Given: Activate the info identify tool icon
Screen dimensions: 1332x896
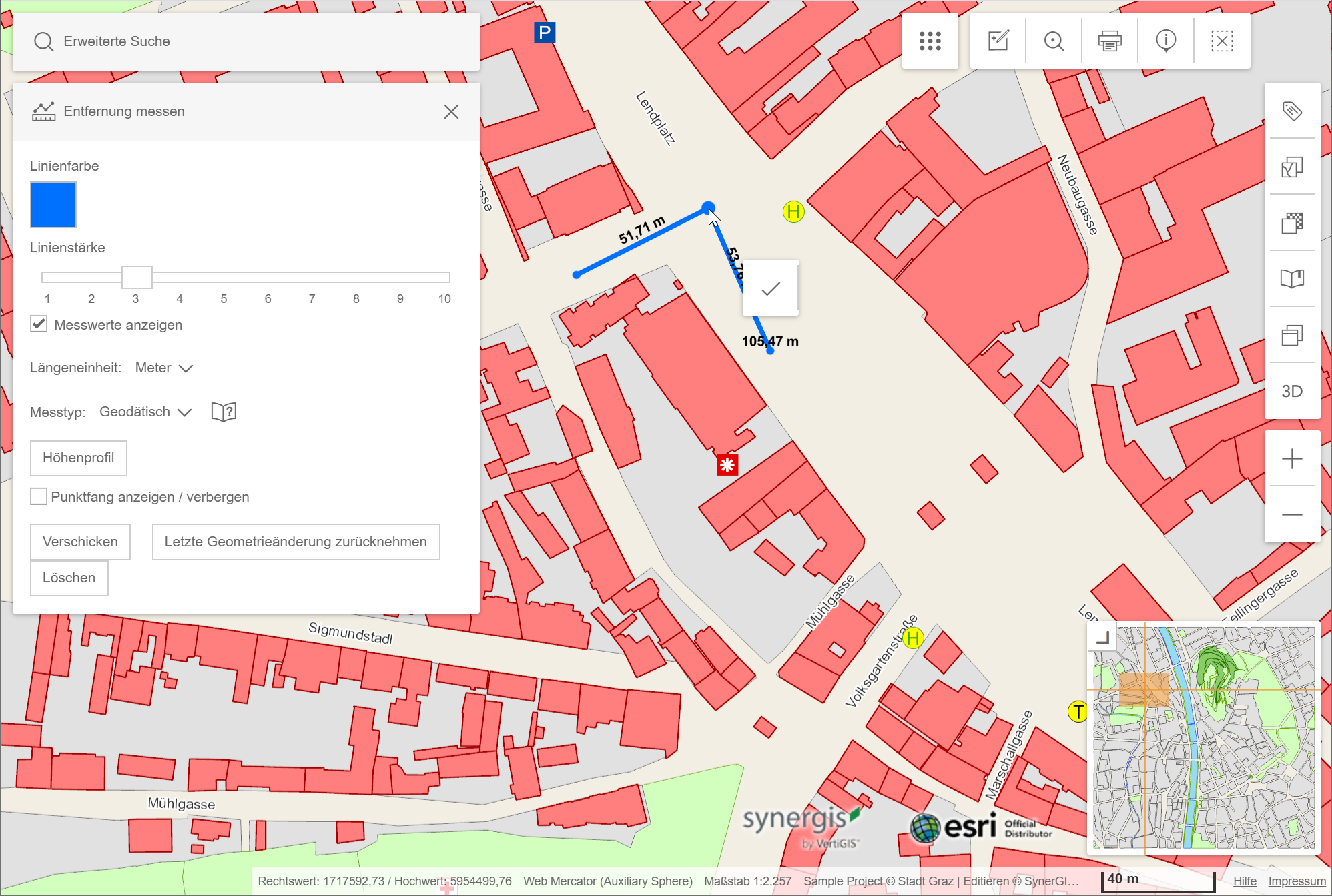Looking at the screenshot, I should pos(1166,41).
